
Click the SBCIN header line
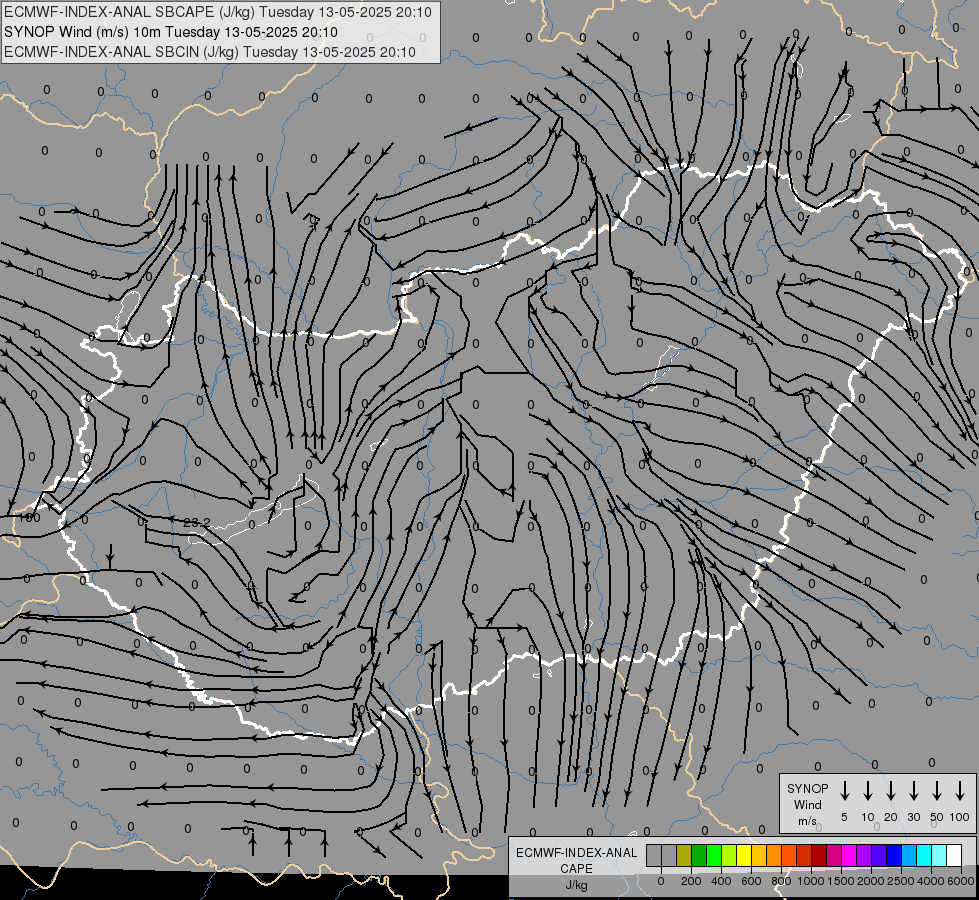(x=210, y=52)
